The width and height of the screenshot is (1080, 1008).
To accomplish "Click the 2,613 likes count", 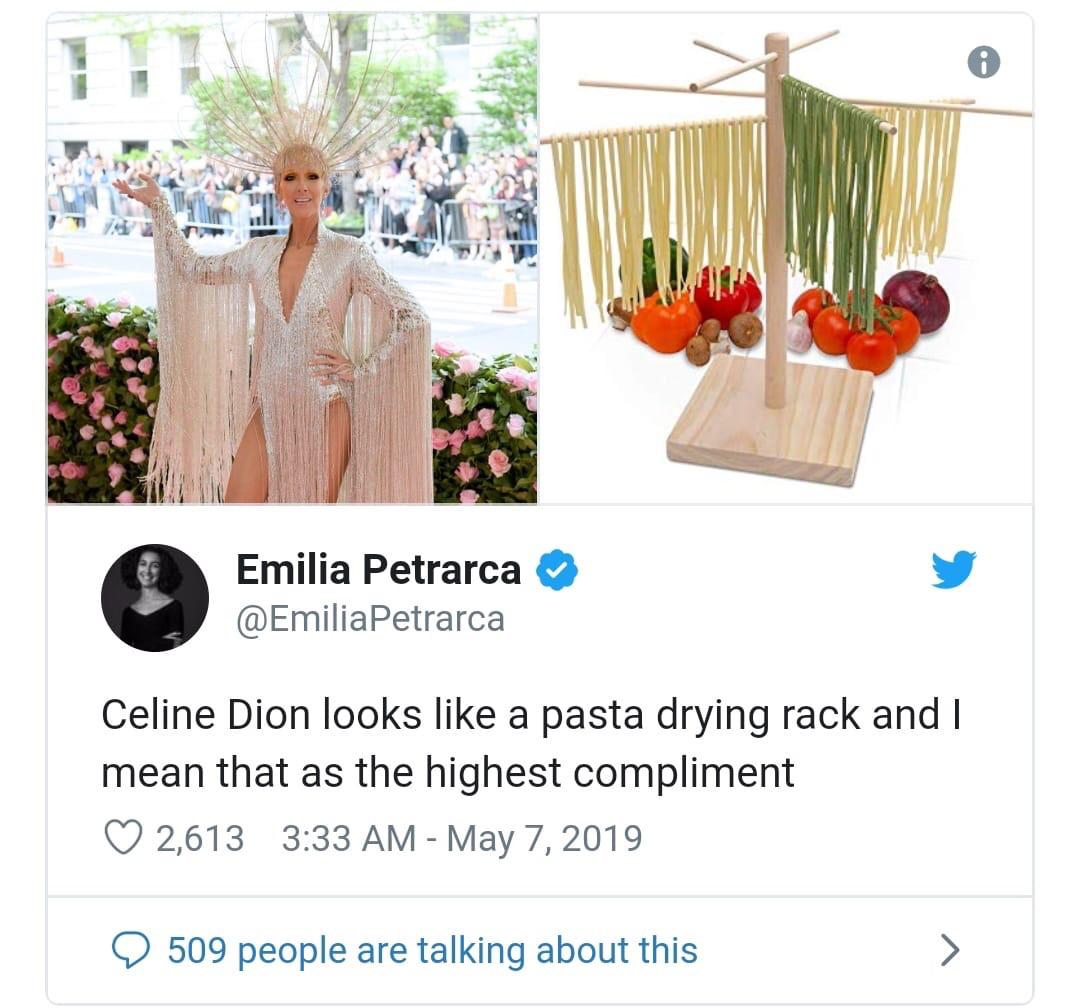I will 200,839.
